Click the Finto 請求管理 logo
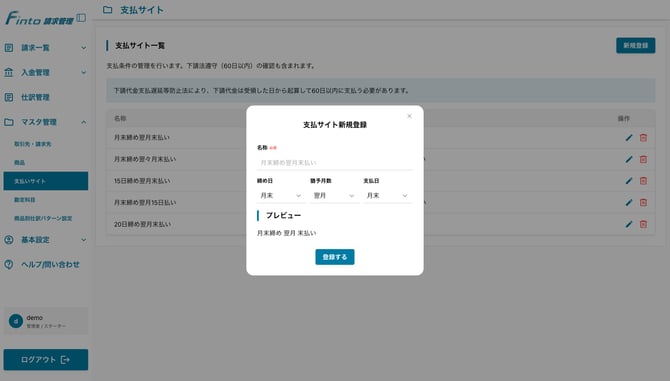This screenshot has width=670, height=381. (x=39, y=18)
